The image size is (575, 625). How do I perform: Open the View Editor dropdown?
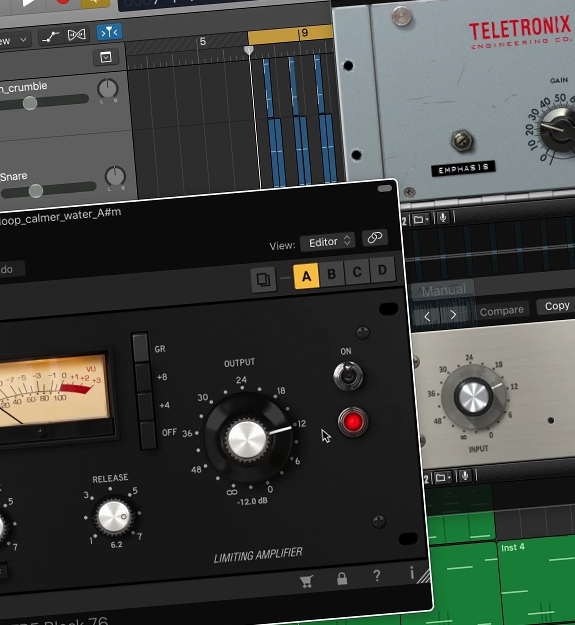coord(328,242)
